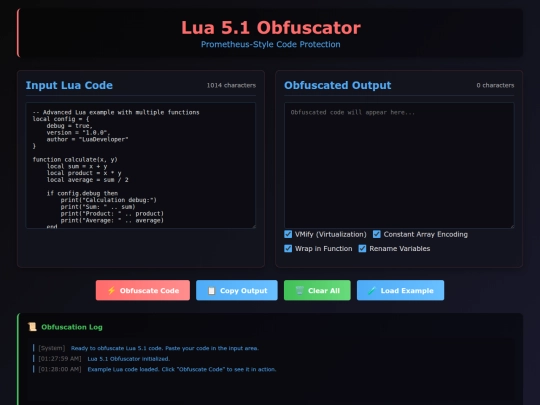Select the test tube icon on Load Example
This screenshot has width=540, height=405.
tap(372, 290)
